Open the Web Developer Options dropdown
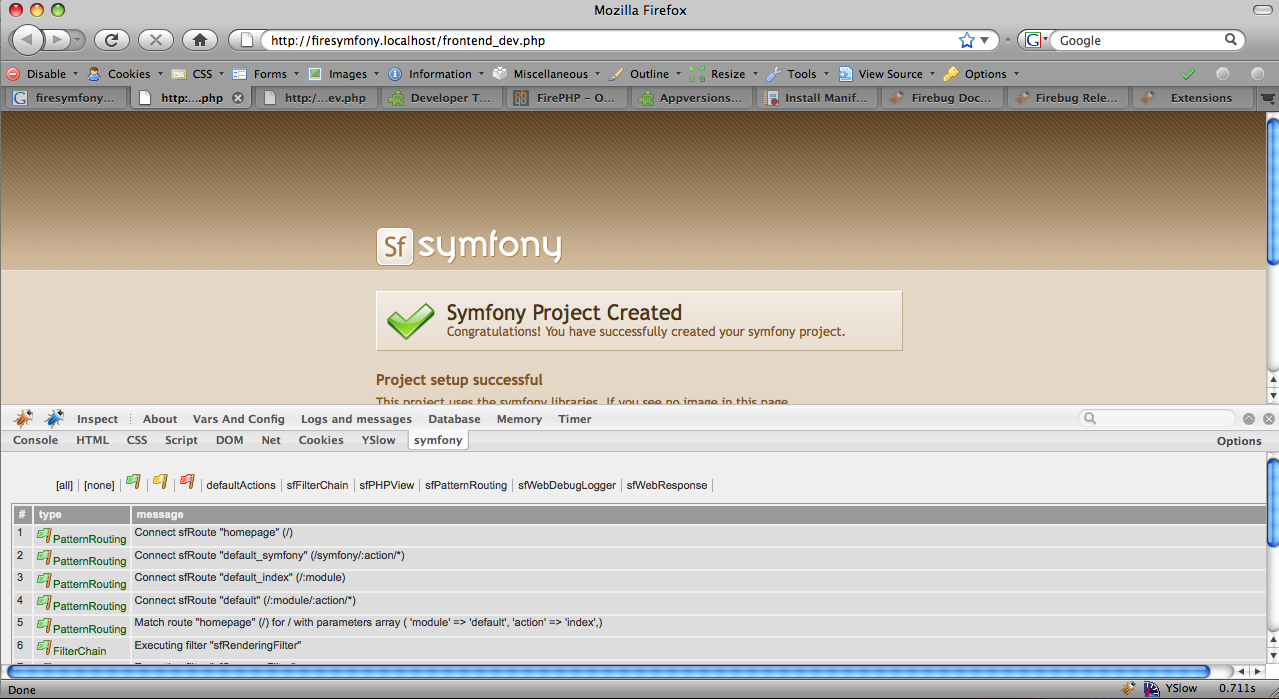The height and width of the screenshot is (699, 1279). [x=981, y=74]
